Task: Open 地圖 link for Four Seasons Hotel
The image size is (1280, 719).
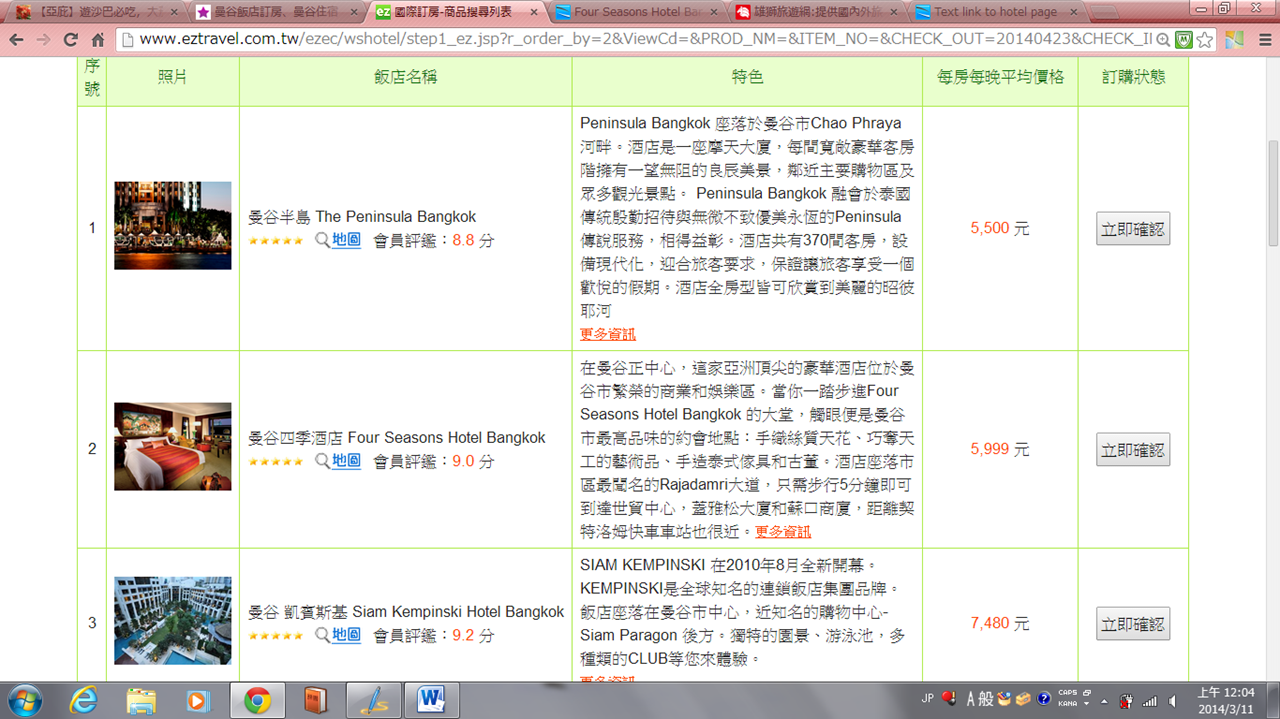Action: 346,461
